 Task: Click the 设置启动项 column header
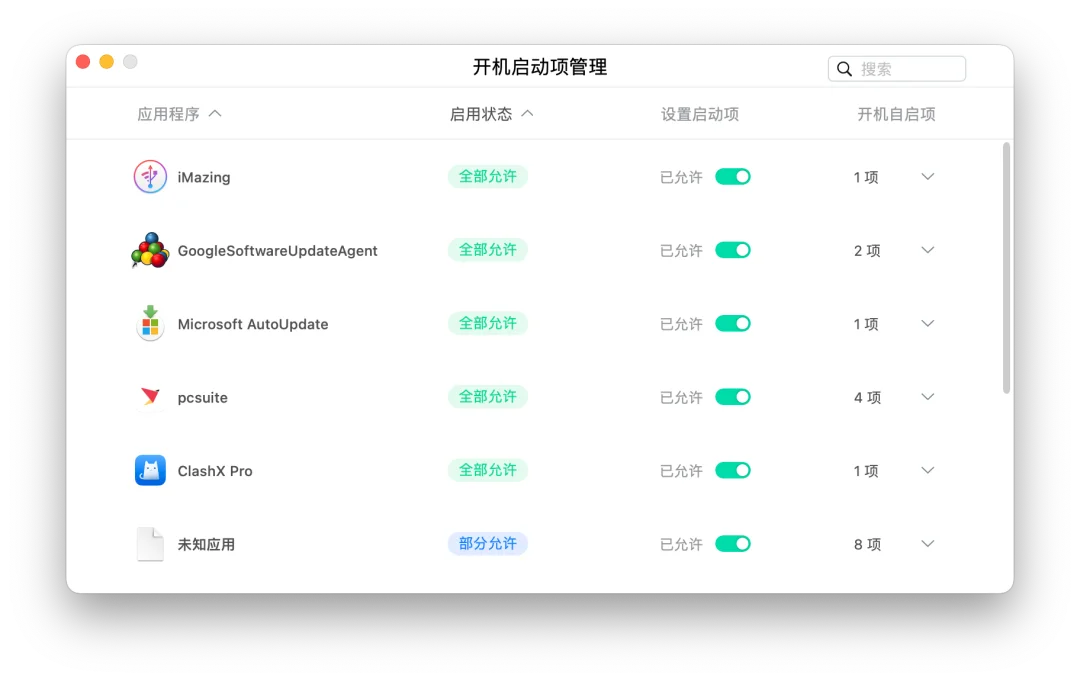(700, 114)
